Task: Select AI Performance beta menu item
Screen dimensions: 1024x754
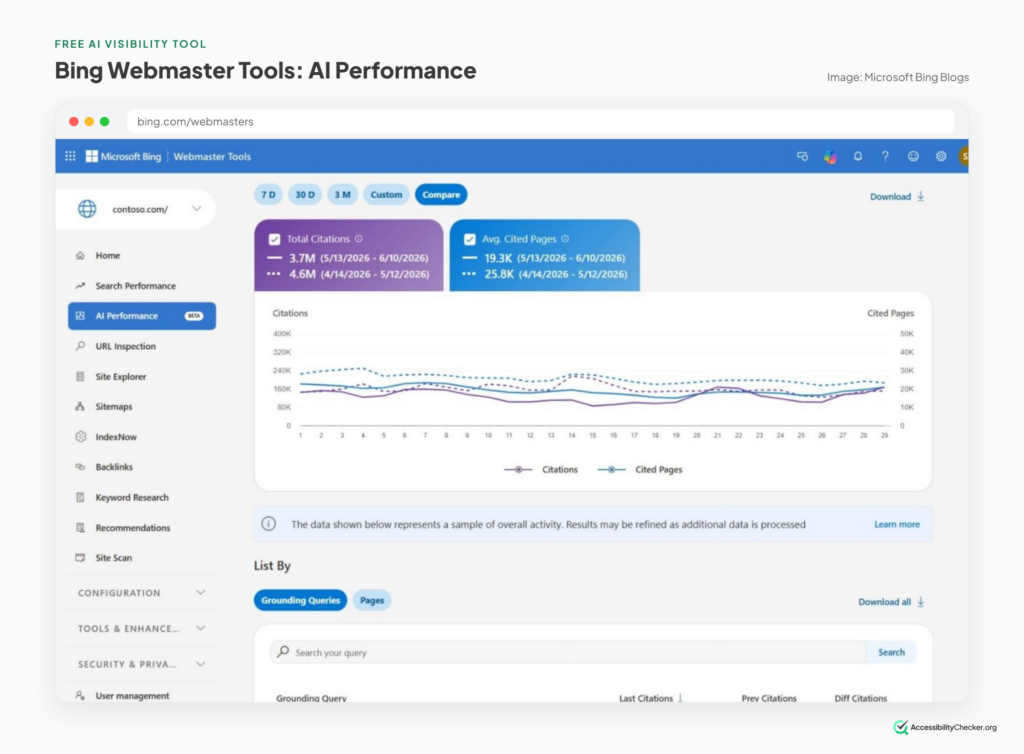Action: click(x=142, y=316)
